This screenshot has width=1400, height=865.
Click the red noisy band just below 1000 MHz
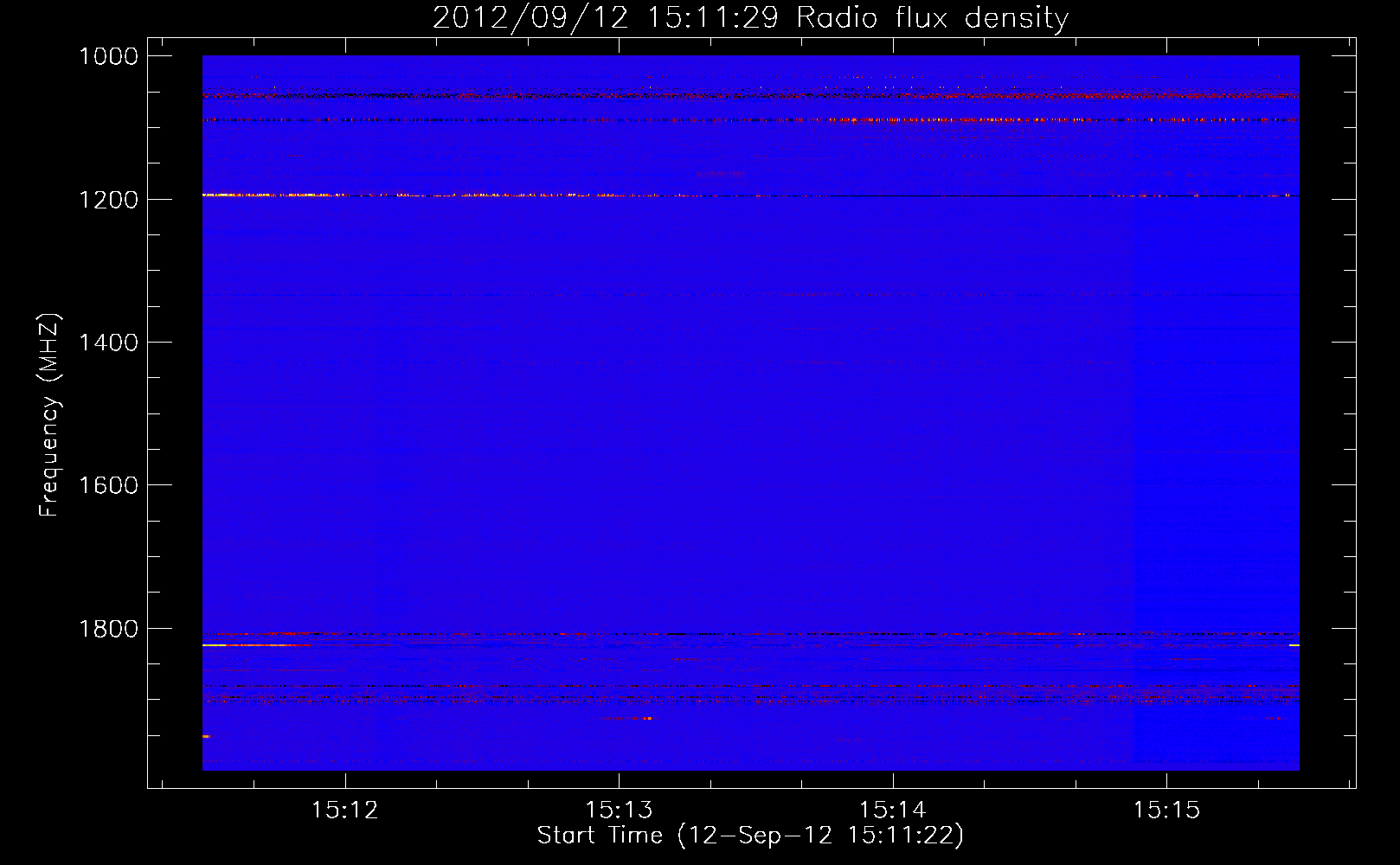[x=750, y=95]
